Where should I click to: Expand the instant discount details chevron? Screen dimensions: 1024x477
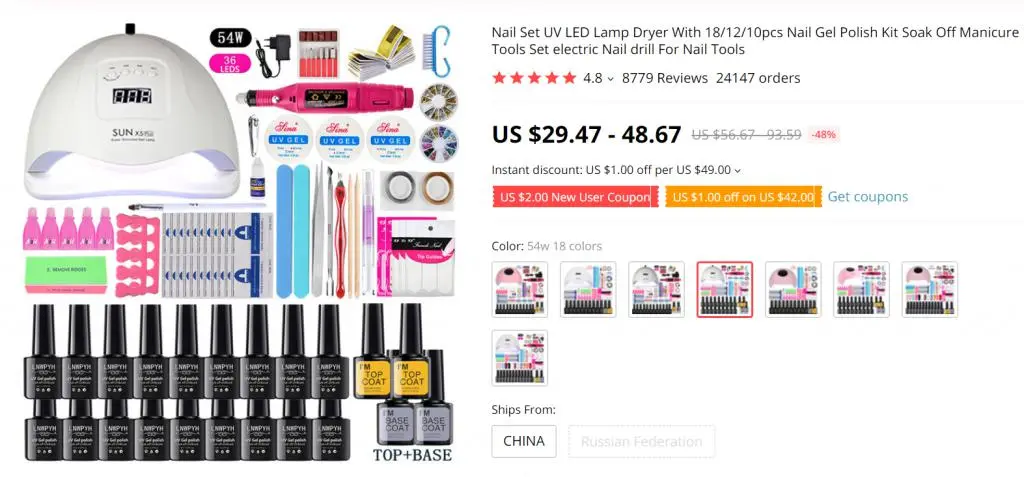coord(738,171)
